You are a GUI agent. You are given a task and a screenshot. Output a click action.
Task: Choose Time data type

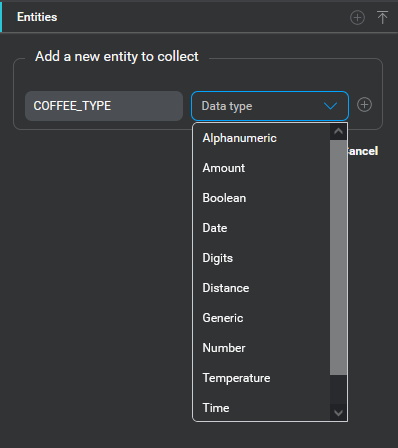point(261,408)
